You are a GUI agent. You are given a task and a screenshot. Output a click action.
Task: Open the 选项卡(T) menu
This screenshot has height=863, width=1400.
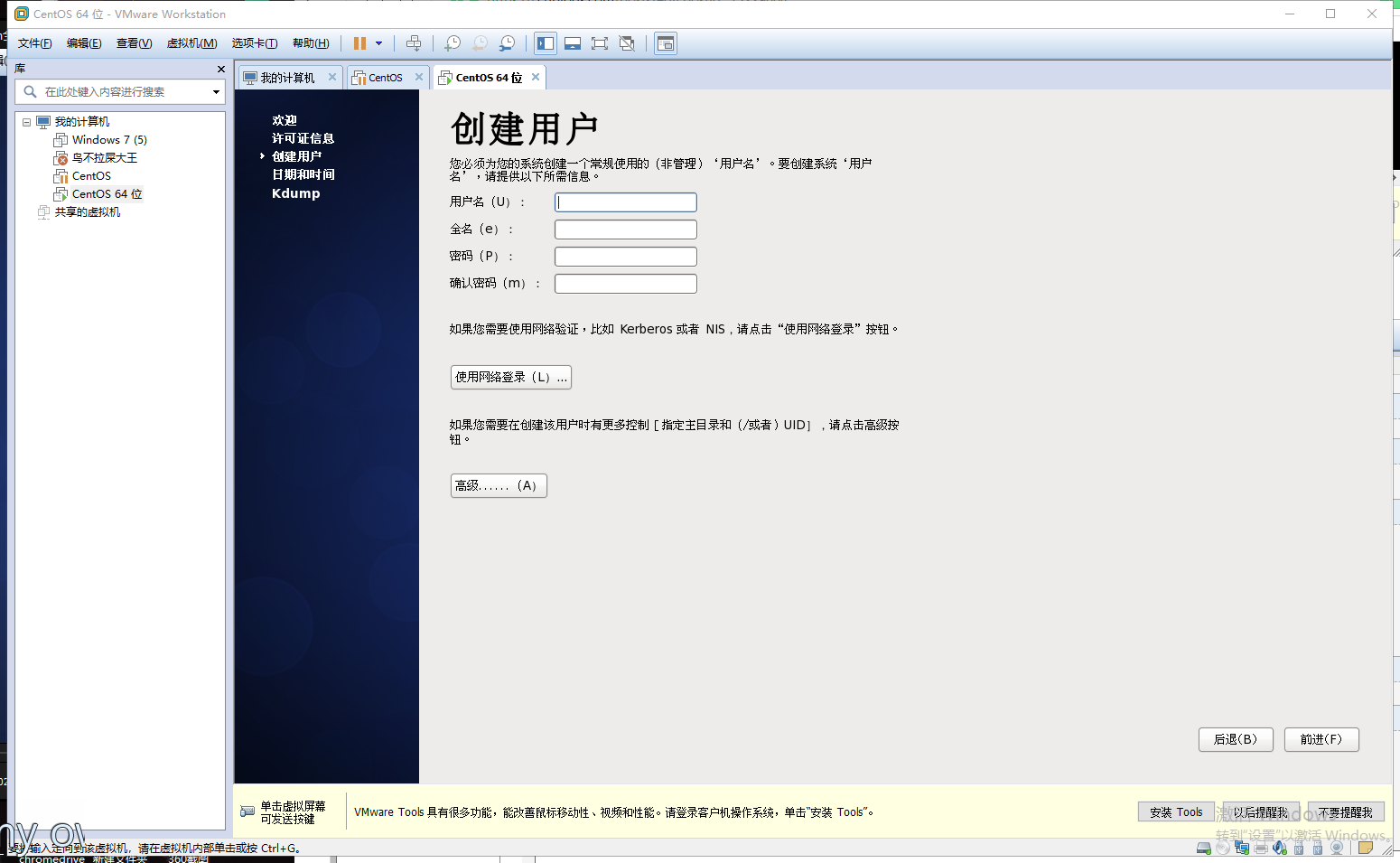click(255, 43)
